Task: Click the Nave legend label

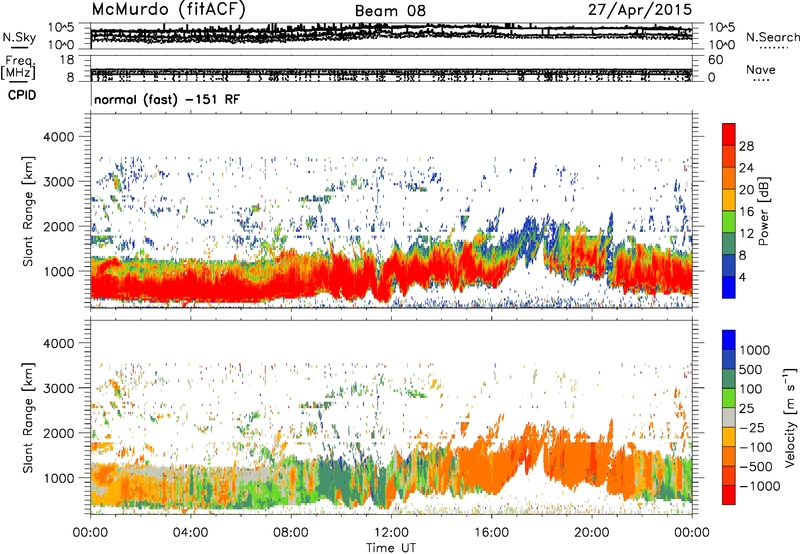Action: coord(761,69)
